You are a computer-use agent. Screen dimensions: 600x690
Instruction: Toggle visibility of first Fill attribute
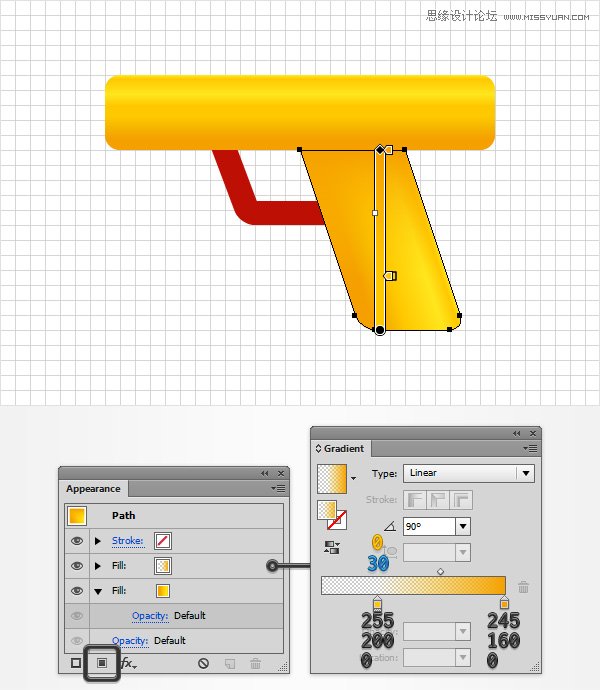(x=77, y=565)
